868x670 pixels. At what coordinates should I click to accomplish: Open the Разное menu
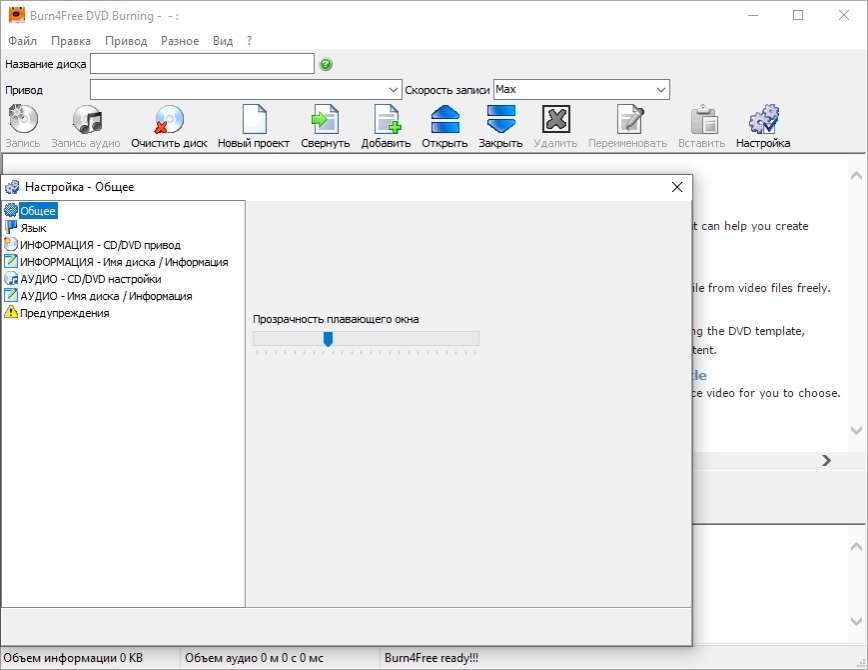coord(180,41)
